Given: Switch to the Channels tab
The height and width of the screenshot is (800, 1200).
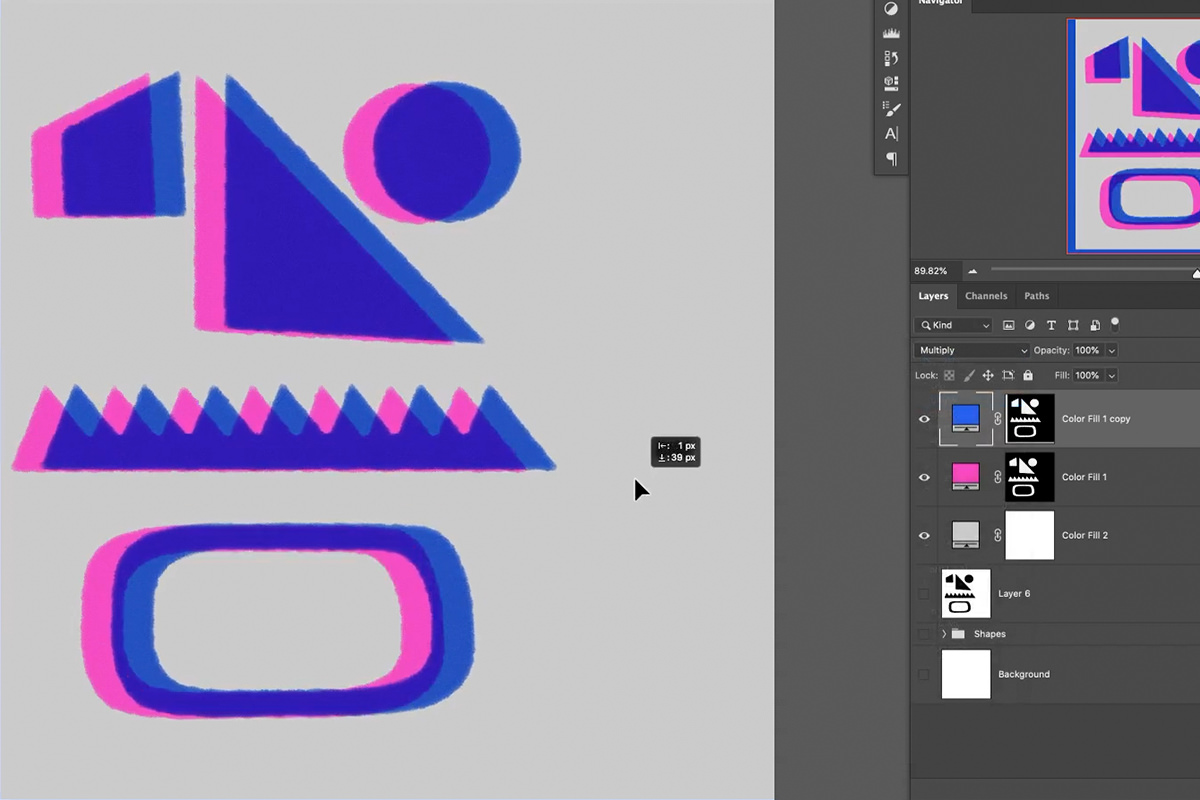Looking at the screenshot, I should point(986,295).
